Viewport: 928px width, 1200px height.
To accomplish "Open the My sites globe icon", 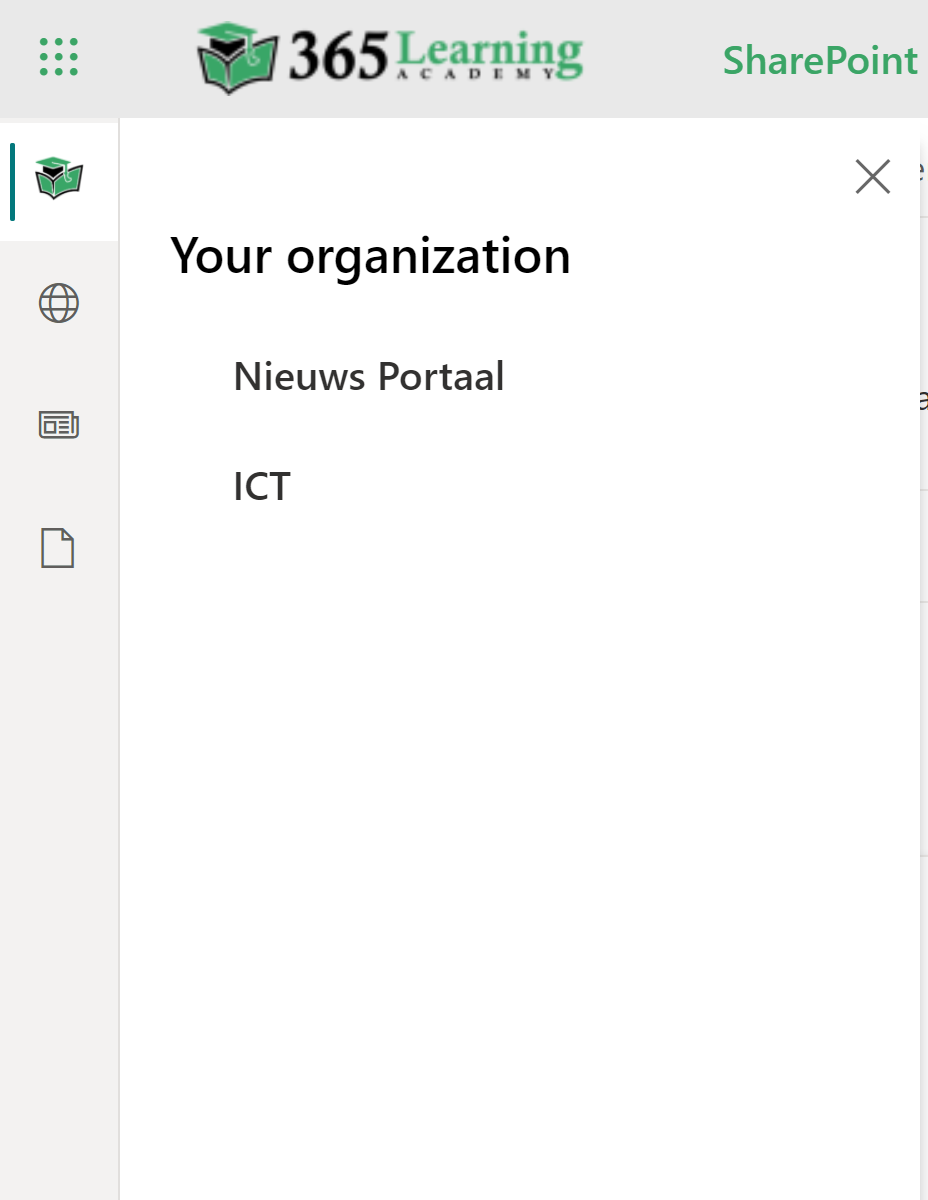I will tap(59, 303).
